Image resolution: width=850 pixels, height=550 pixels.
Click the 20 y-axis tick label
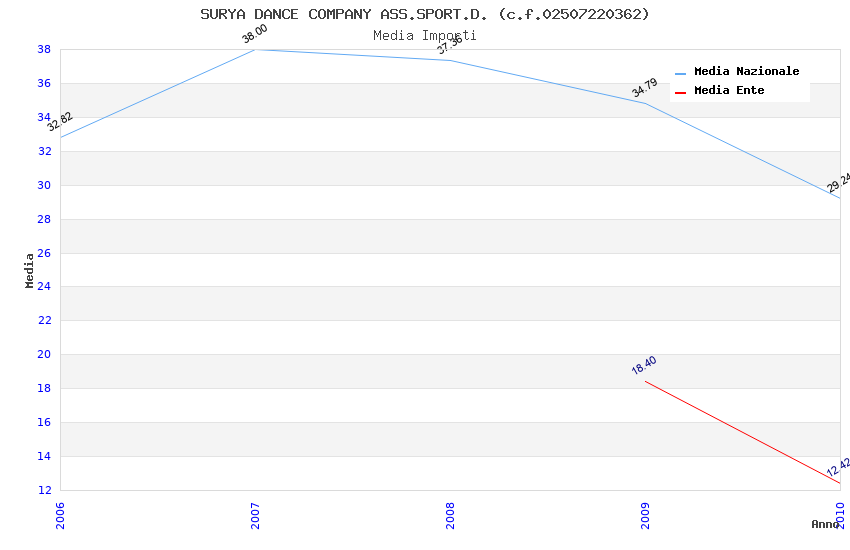tap(44, 354)
